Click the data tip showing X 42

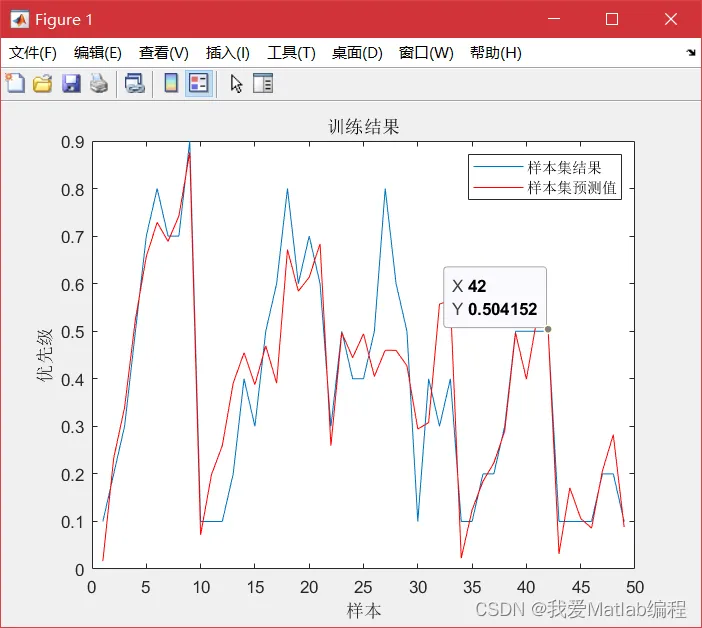pyautogui.click(x=495, y=297)
